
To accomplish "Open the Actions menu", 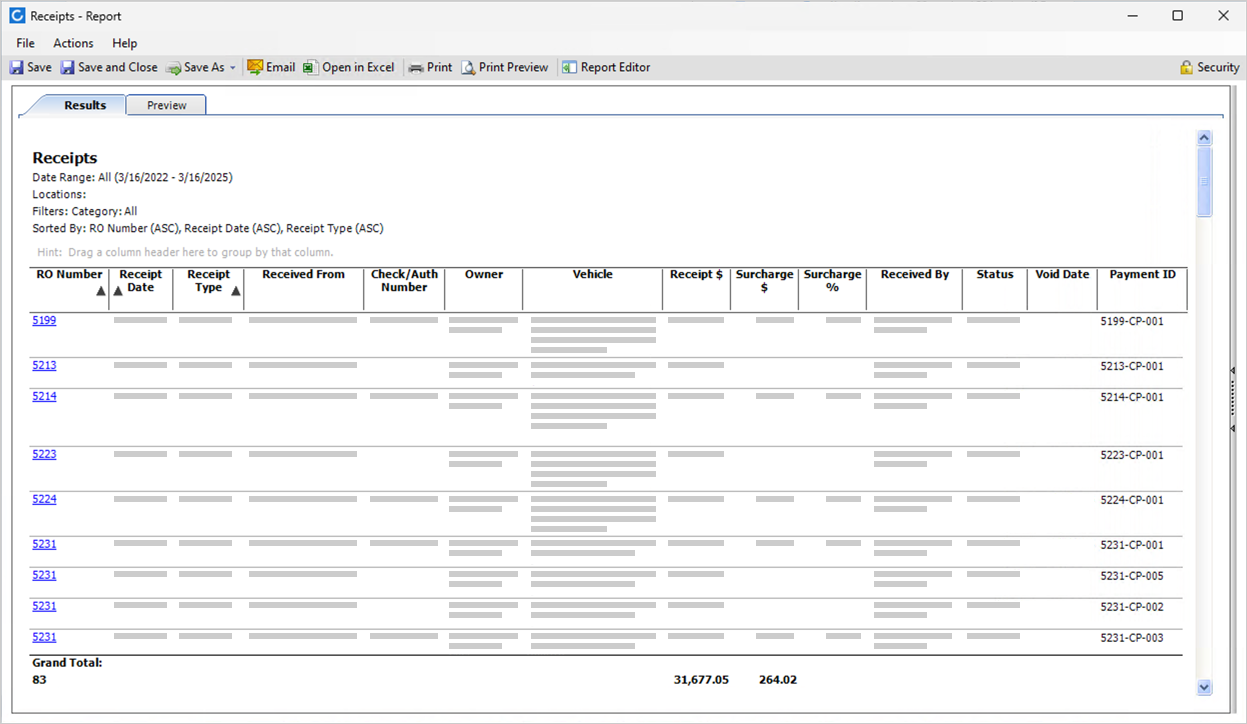I will 73,43.
